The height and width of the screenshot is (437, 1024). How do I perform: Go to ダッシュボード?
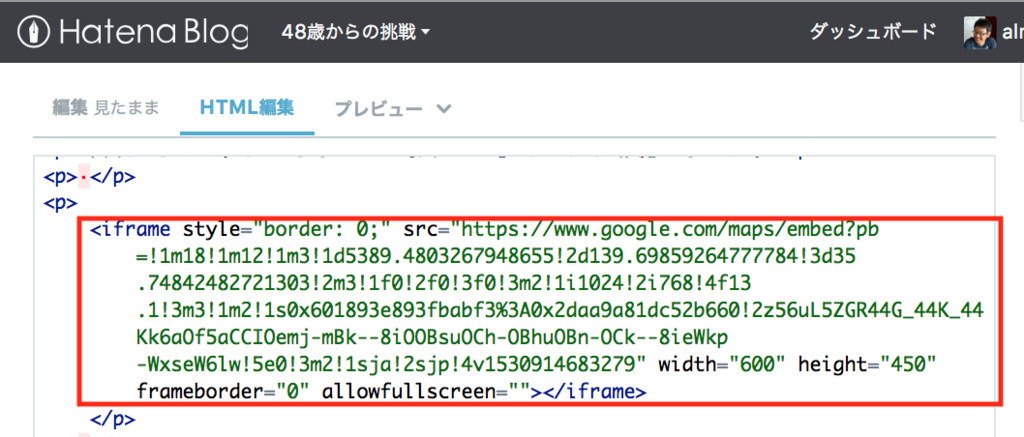pyautogui.click(x=872, y=31)
